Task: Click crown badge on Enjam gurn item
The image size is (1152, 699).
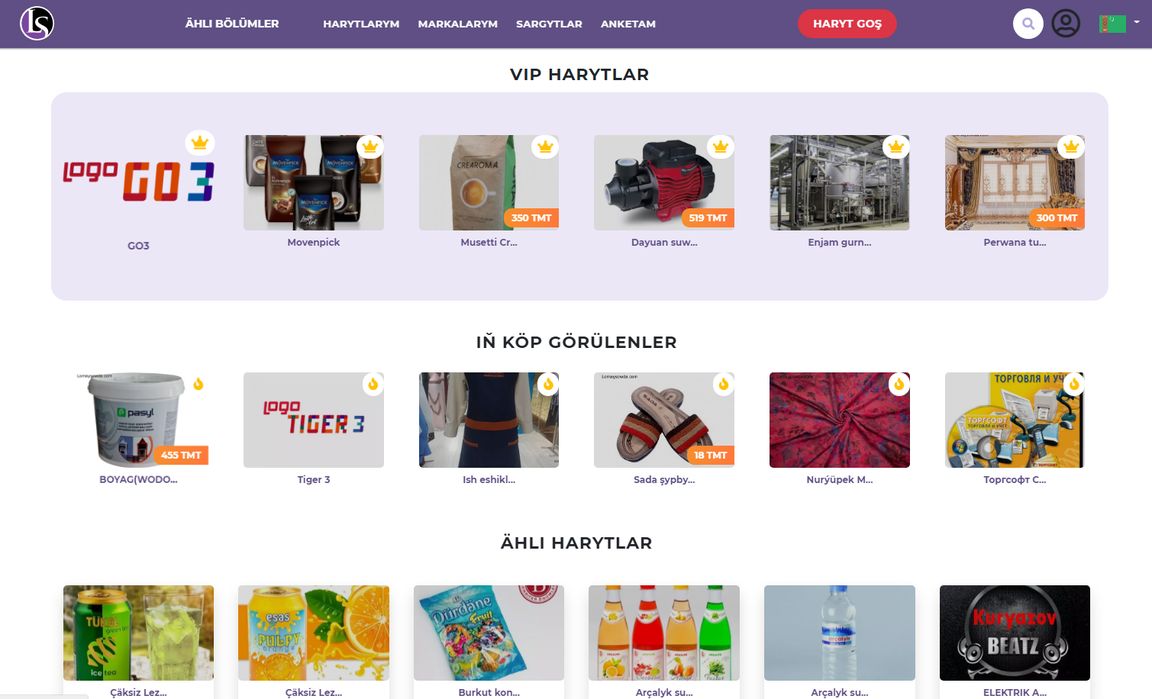Action: point(896,147)
